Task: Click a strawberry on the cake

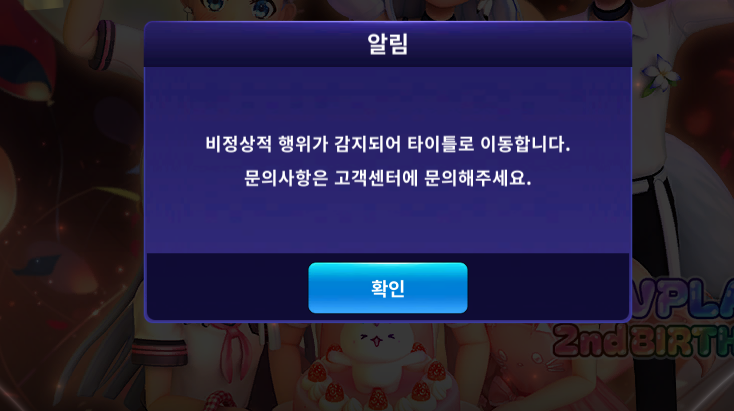Action: [x=317, y=372]
